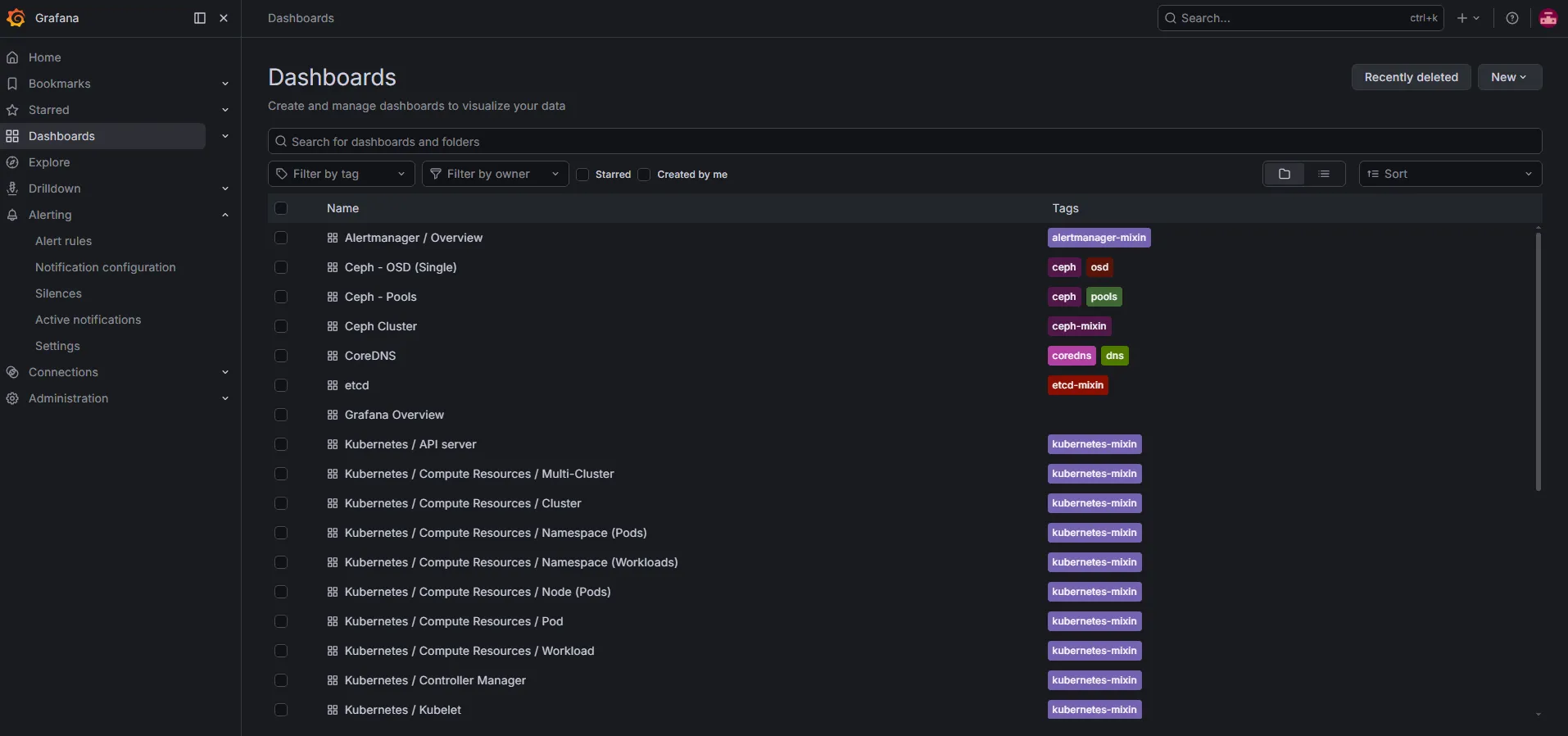
Task: Open the New button menu
Action: 1509,77
